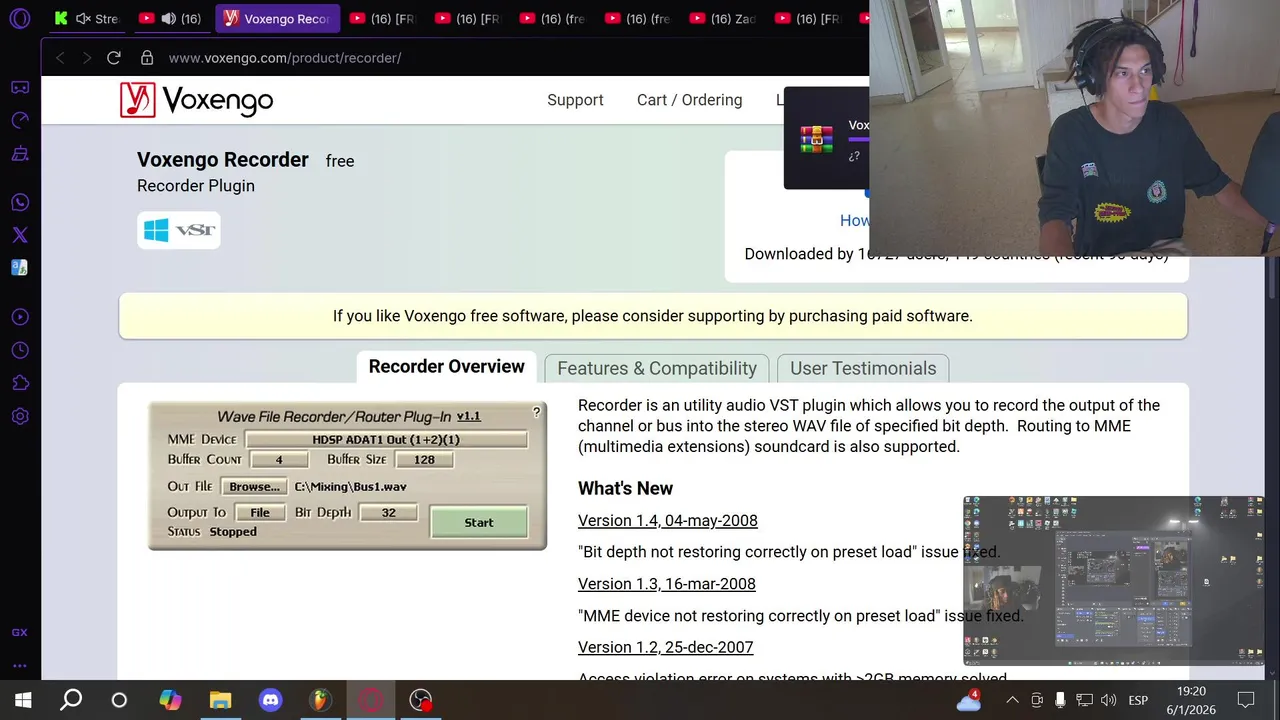
Task: Open the weather cloud tray icon
Action: point(969,700)
